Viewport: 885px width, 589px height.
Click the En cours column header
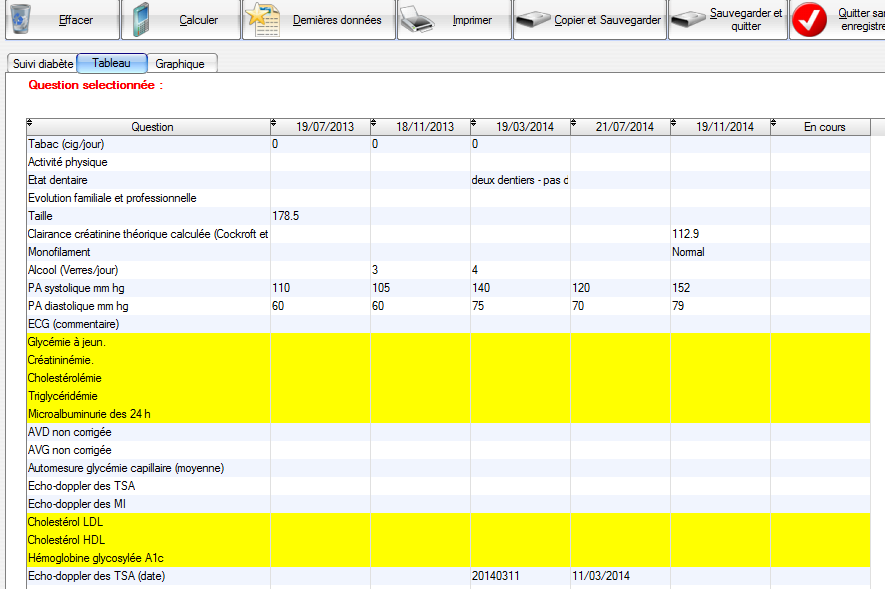824,127
